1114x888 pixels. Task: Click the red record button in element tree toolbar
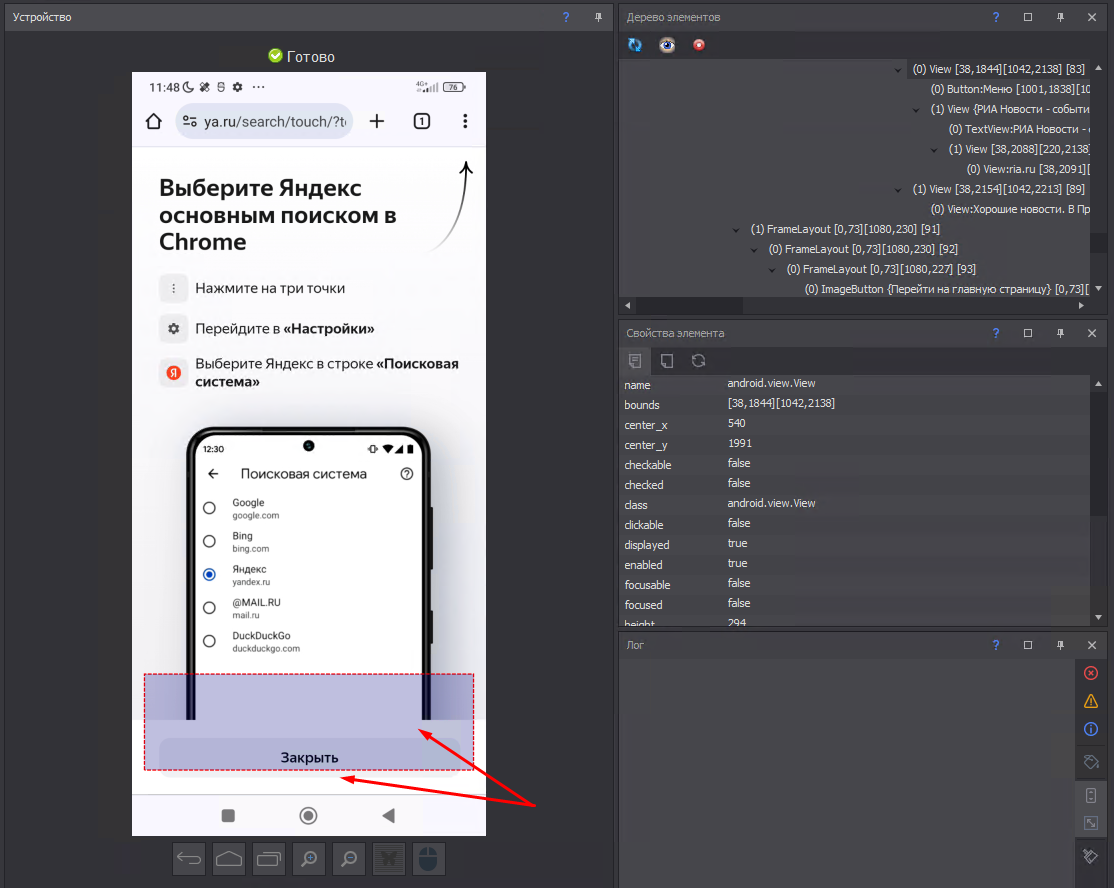click(699, 45)
